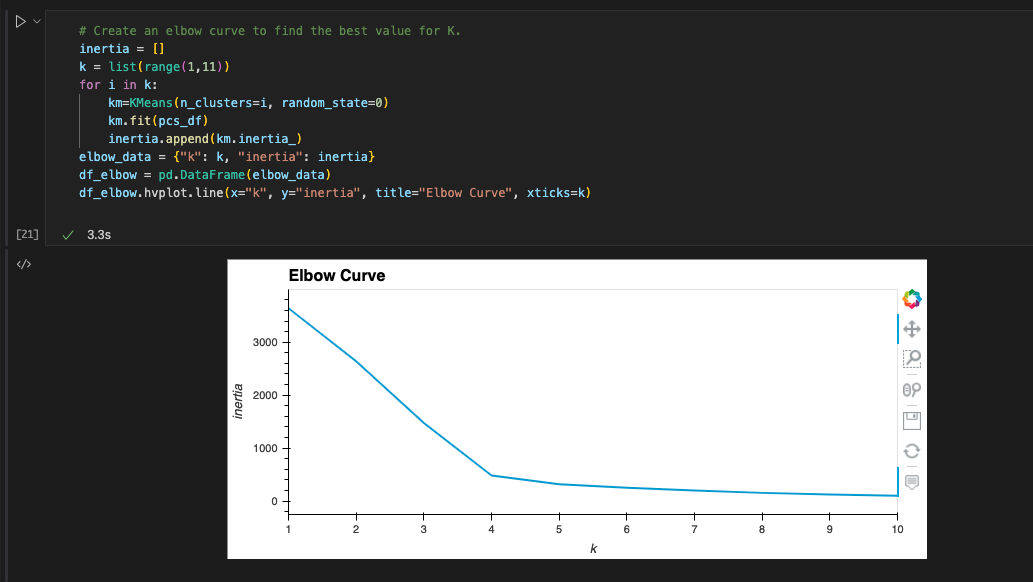This screenshot has height=582, width=1033.
Task: Run the elbow curve code cell
Action: pos(20,22)
